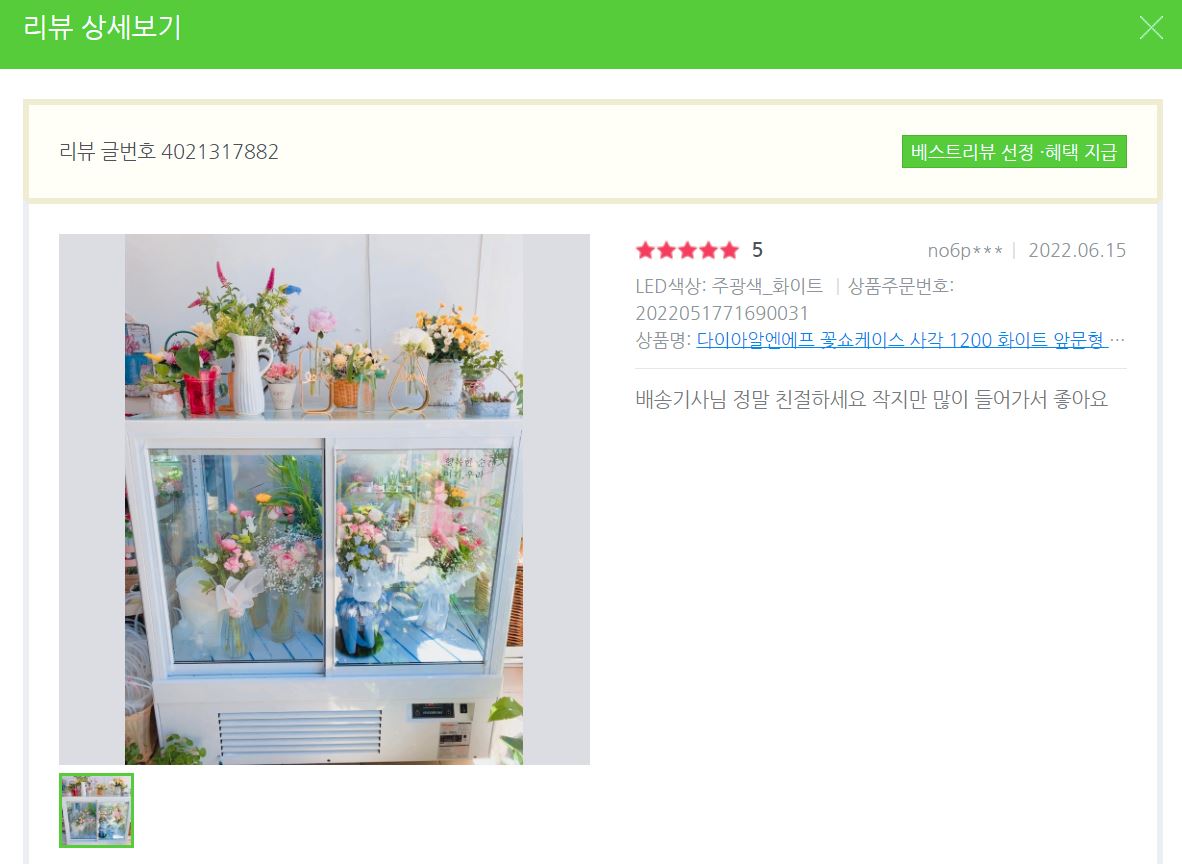This screenshot has width=1182, height=864.
Task: Click the third red rating star
Action: 687,250
